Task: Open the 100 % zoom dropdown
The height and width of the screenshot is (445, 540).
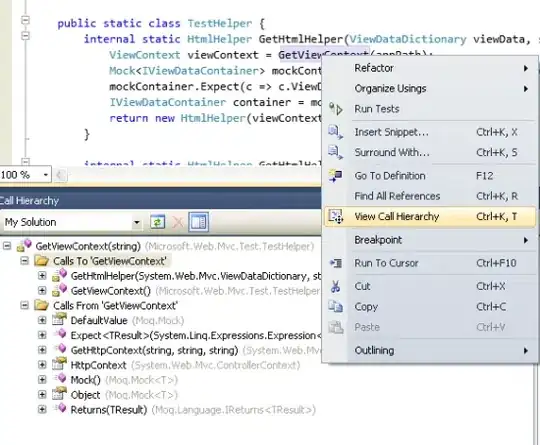Action: (45, 175)
